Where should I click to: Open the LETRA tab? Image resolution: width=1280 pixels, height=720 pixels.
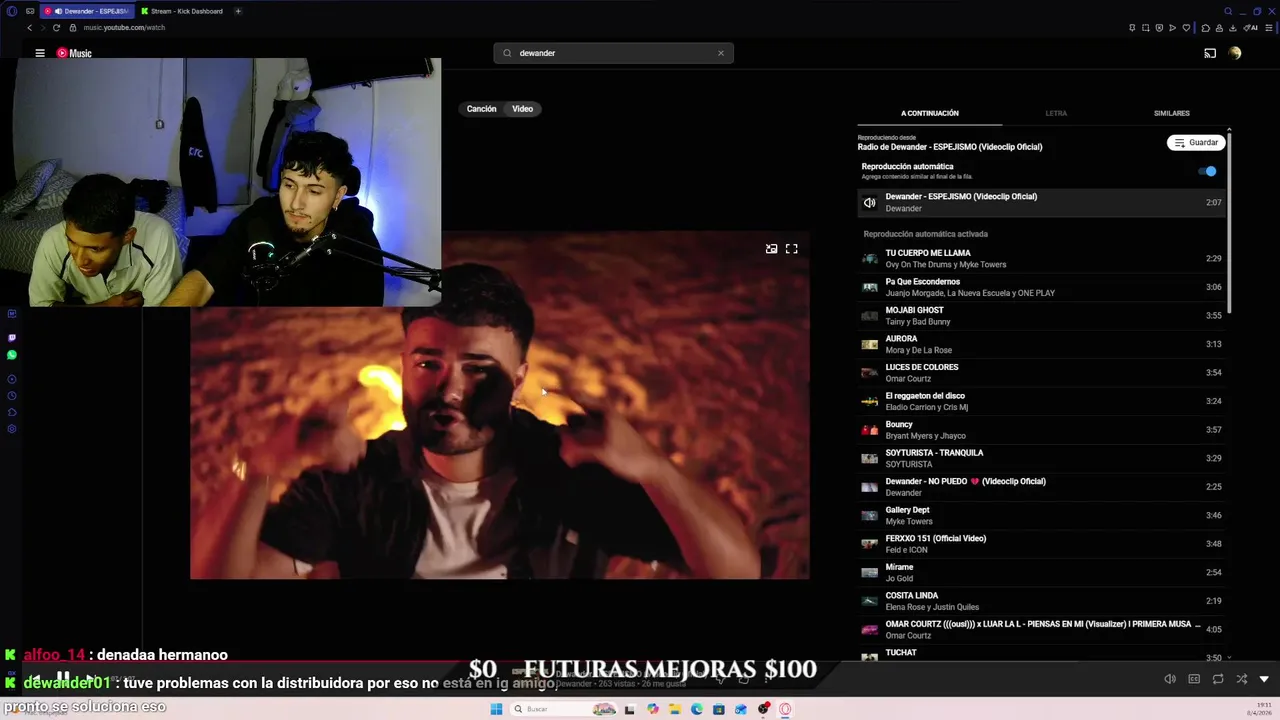(1056, 113)
